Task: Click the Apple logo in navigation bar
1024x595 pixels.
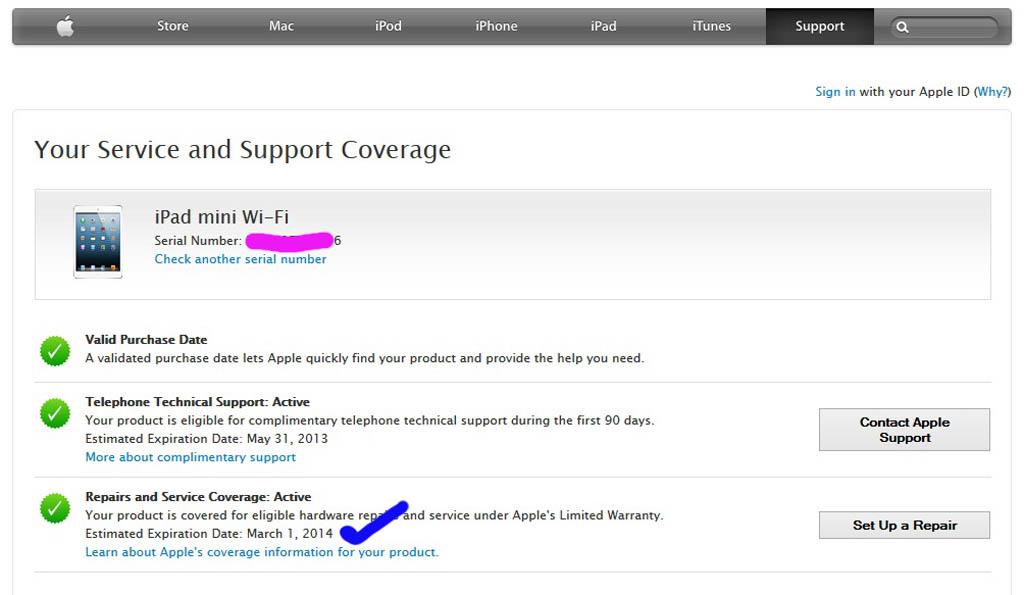Action: (x=65, y=27)
